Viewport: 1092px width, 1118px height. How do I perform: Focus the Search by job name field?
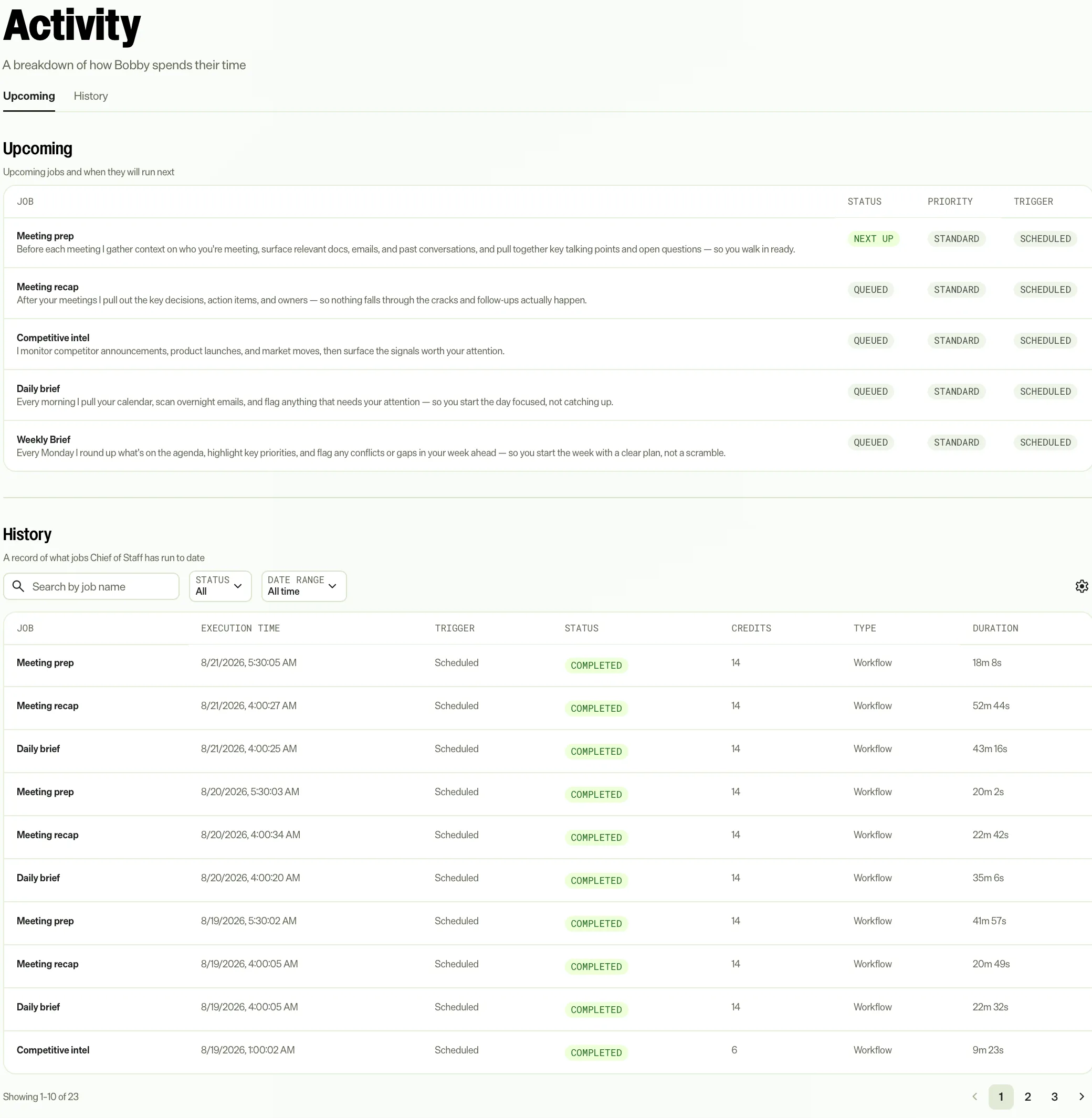[91, 586]
